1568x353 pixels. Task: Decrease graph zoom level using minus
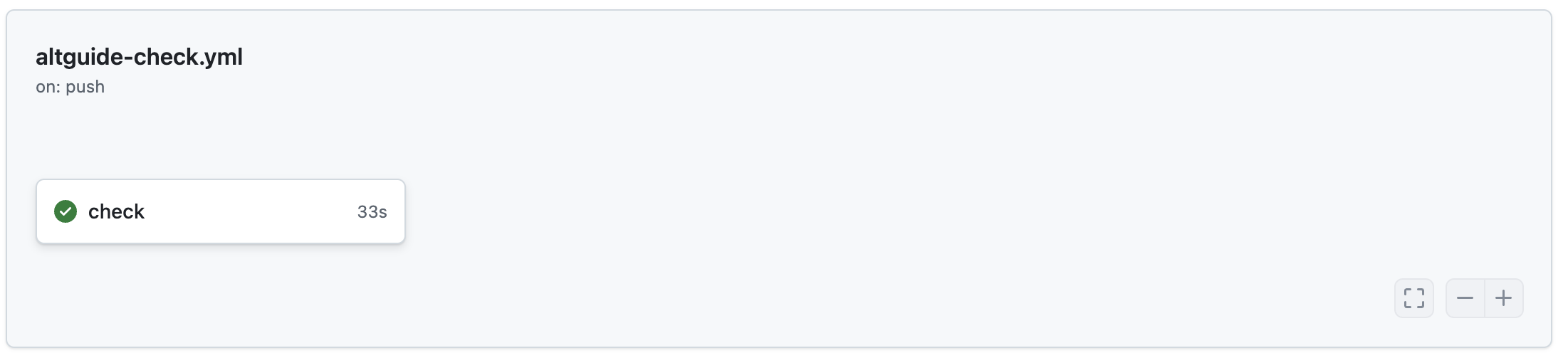(x=1465, y=298)
